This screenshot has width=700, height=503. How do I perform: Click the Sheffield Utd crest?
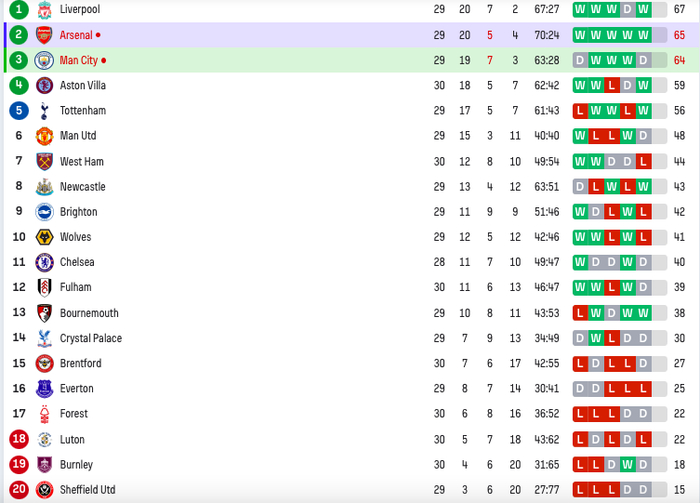[44, 489]
